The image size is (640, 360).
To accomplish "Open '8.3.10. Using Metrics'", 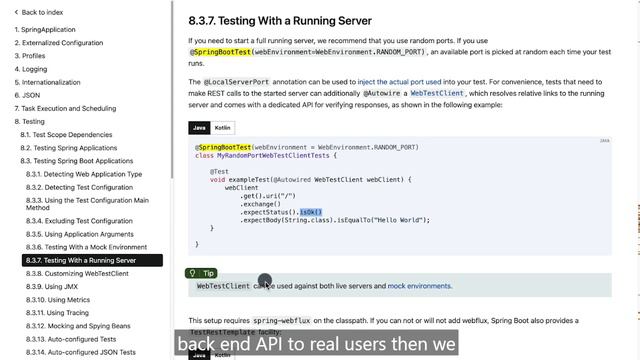I will 58,300.
